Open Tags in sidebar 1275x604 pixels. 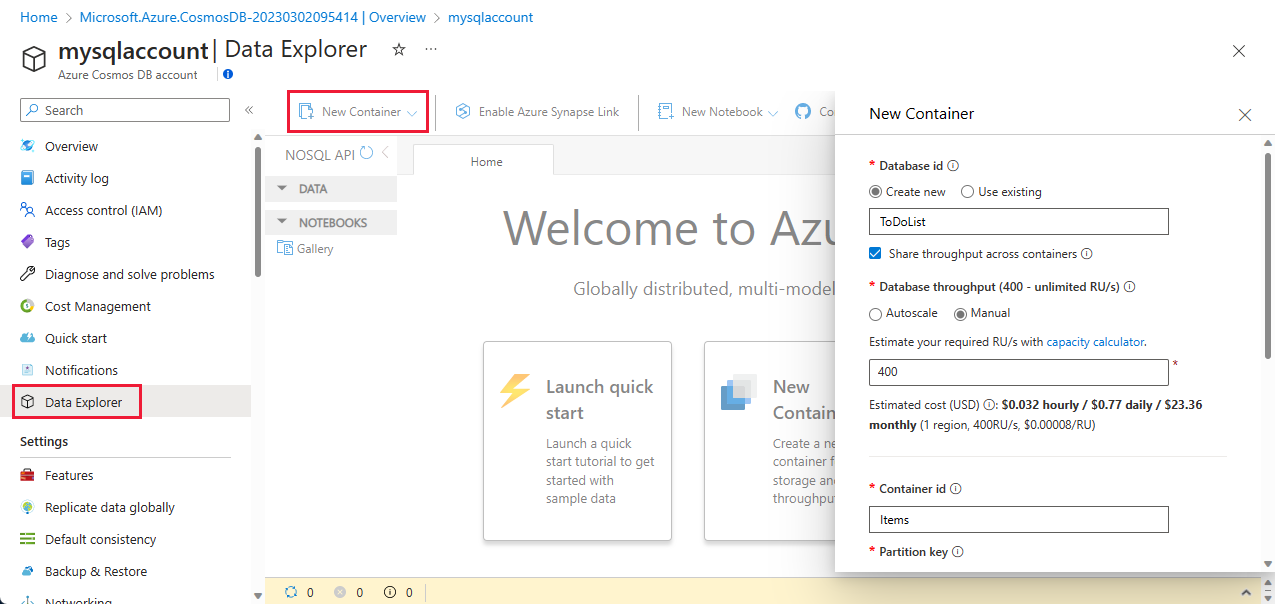(57, 242)
